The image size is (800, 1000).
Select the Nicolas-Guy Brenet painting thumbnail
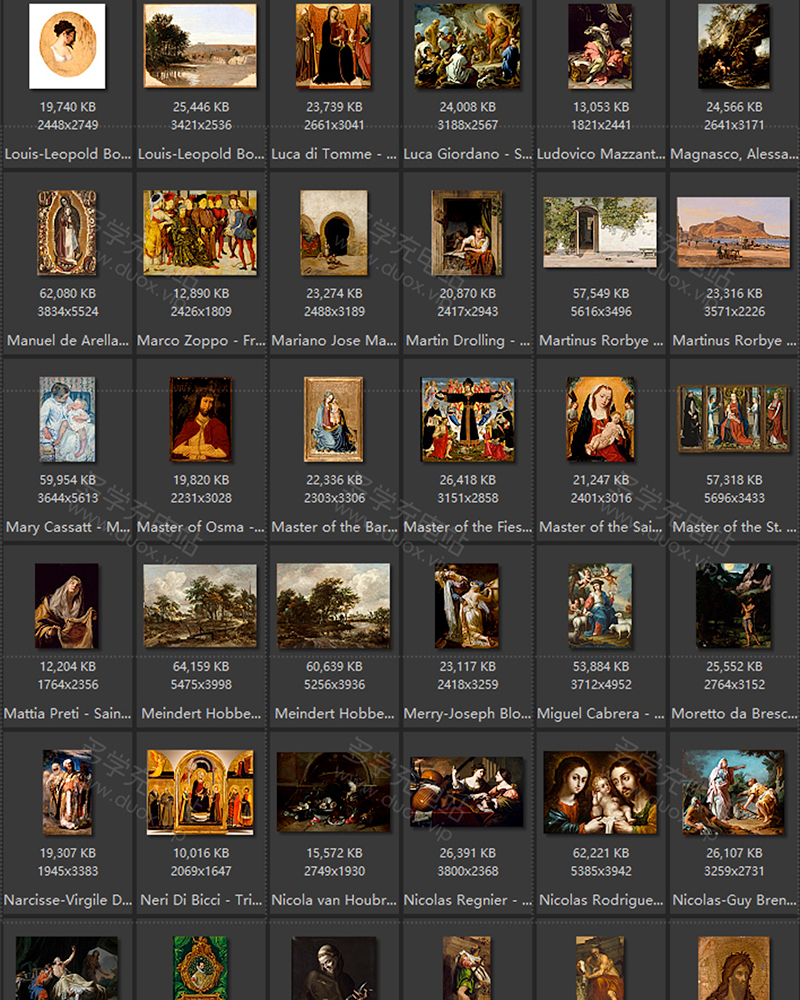click(733, 792)
